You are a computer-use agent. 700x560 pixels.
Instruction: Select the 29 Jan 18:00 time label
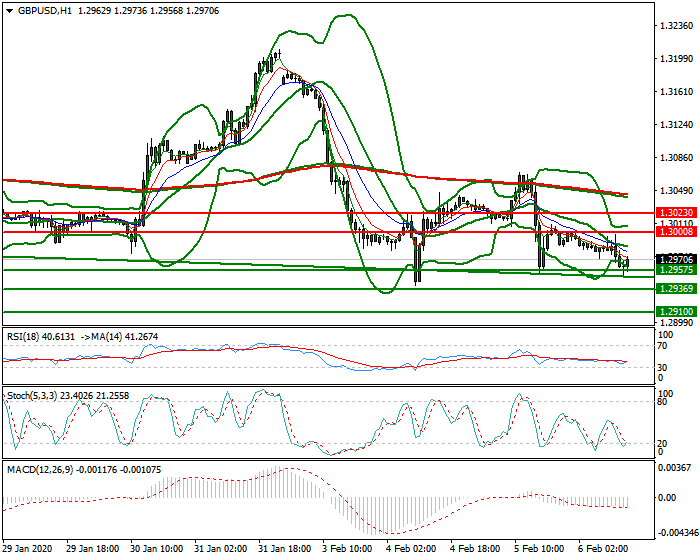tap(93, 548)
